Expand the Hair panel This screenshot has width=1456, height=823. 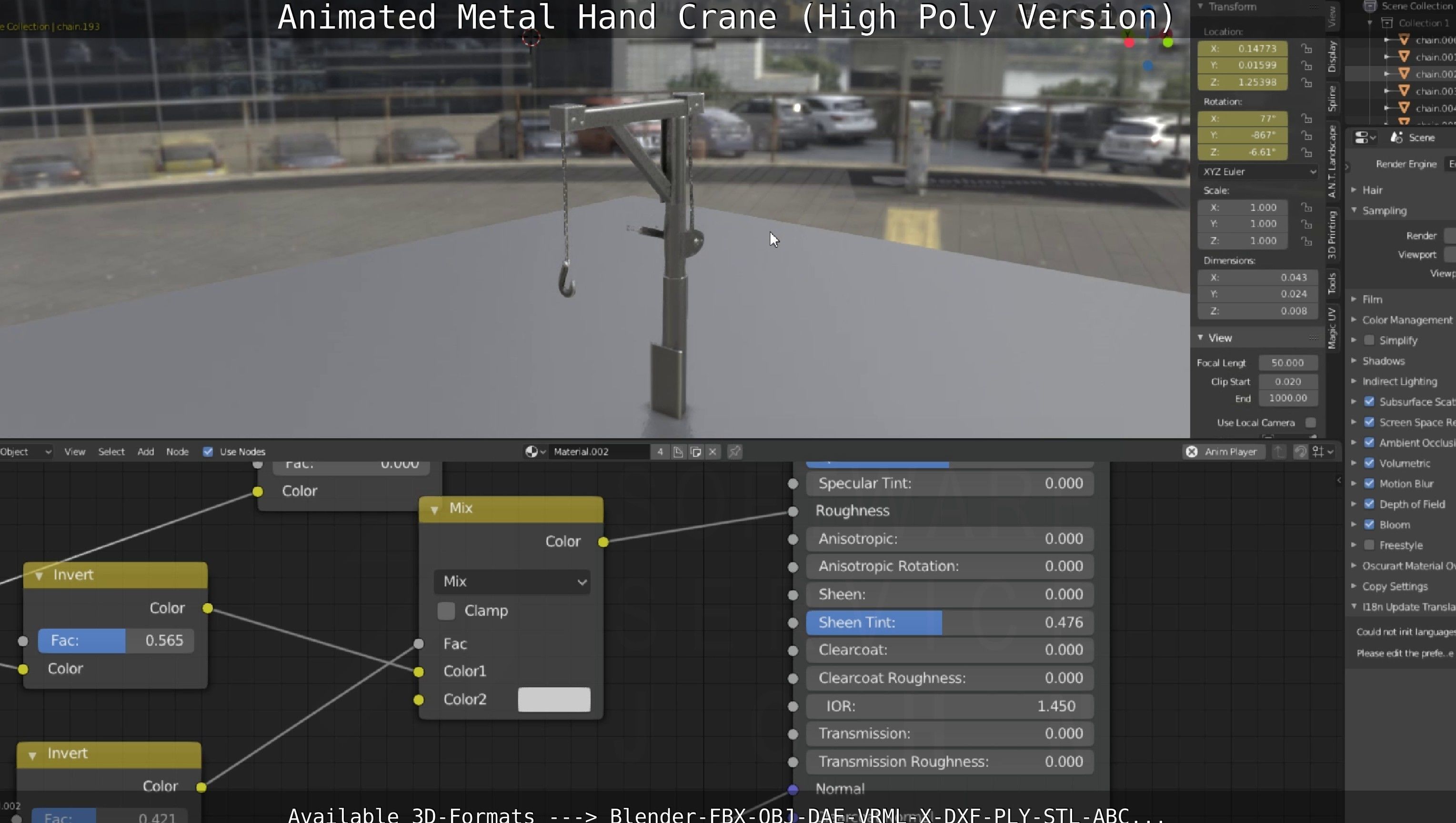tap(1354, 190)
